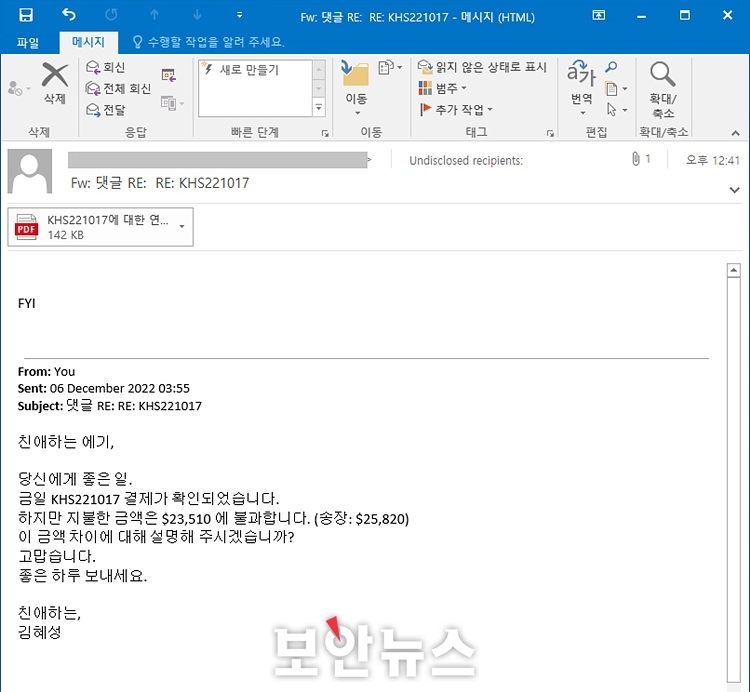Mark as unread via 읽지 않은 상태로 표시
The height and width of the screenshot is (692, 750).
[x=482, y=67]
